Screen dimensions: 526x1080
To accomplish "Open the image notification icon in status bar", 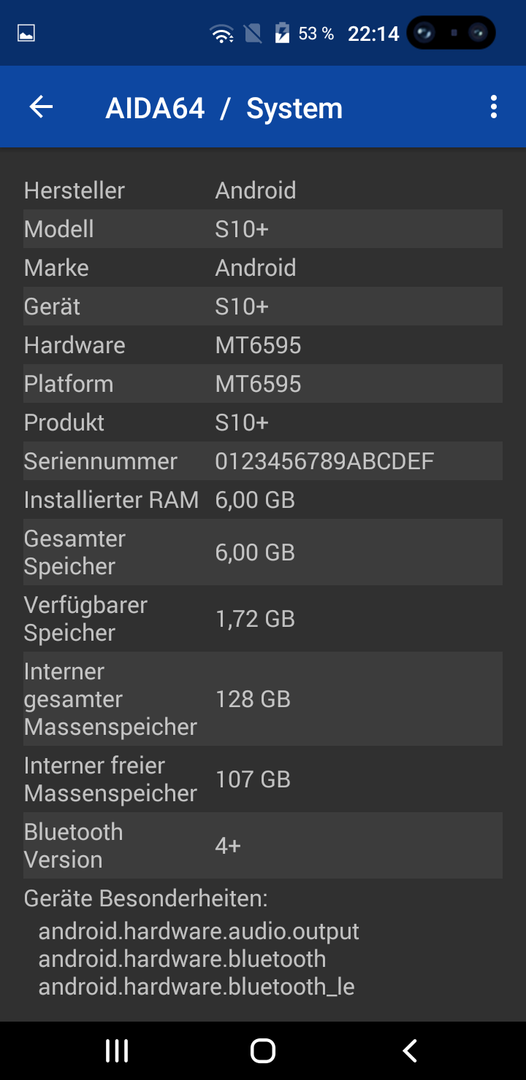I will coord(26,33).
